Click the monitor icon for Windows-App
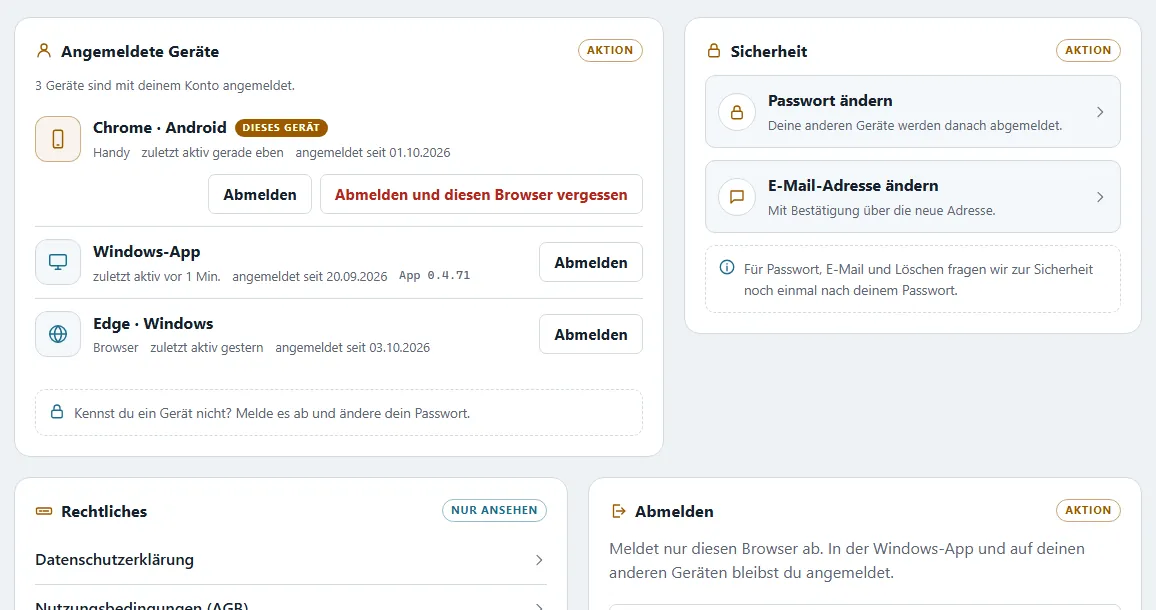The height and width of the screenshot is (610, 1156). [x=58, y=262]
